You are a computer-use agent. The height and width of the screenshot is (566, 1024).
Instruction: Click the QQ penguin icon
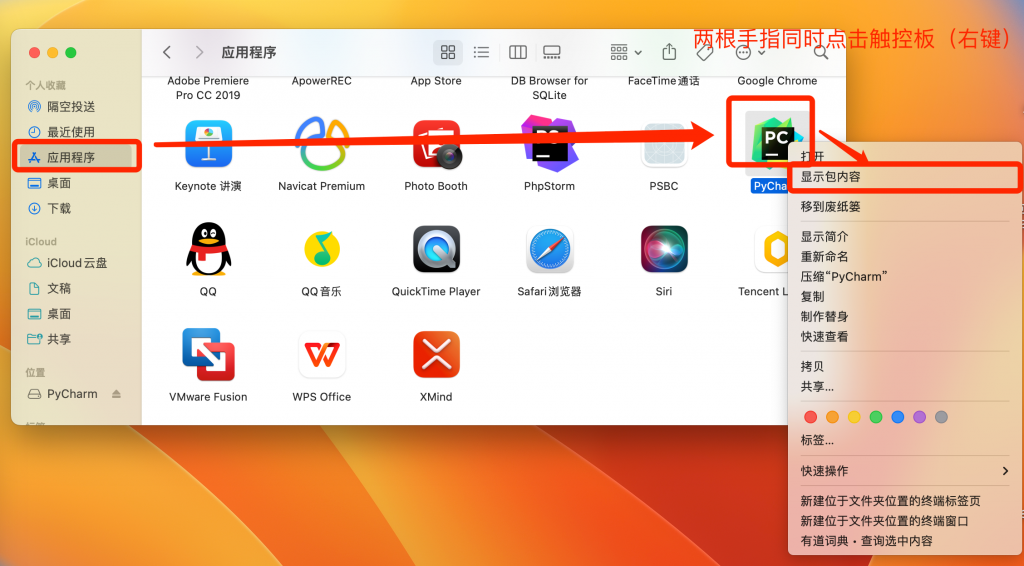[208, 249]
